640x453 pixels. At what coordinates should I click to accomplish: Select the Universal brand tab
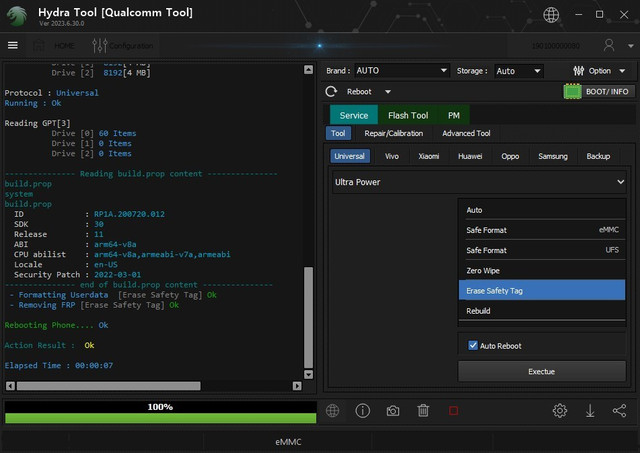point(349,156)
